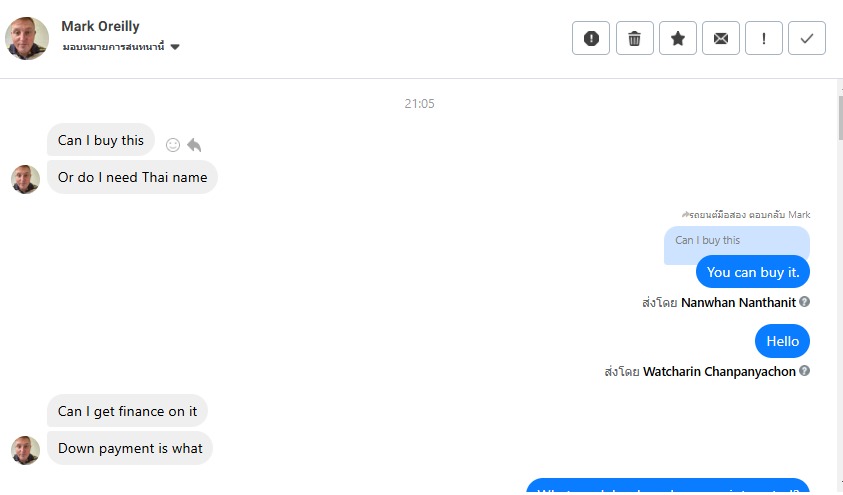The height and width of the screenshot is (495, 843).
Task: Mark conversation done with checkmark button
Action: pyautogui.click(x=807, y=38)
